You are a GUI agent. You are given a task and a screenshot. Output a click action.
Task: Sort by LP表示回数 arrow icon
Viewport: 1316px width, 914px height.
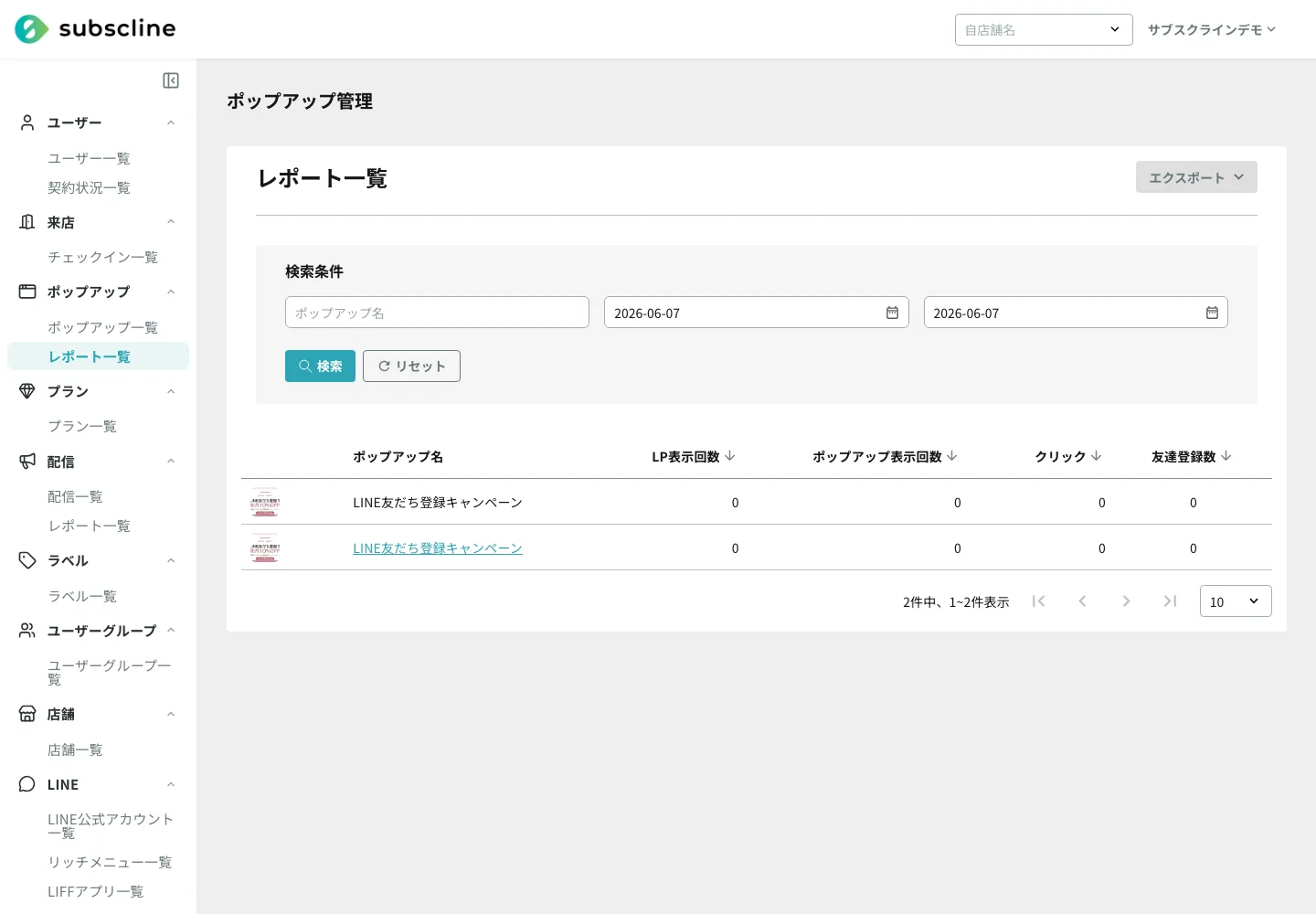[729, 456]
